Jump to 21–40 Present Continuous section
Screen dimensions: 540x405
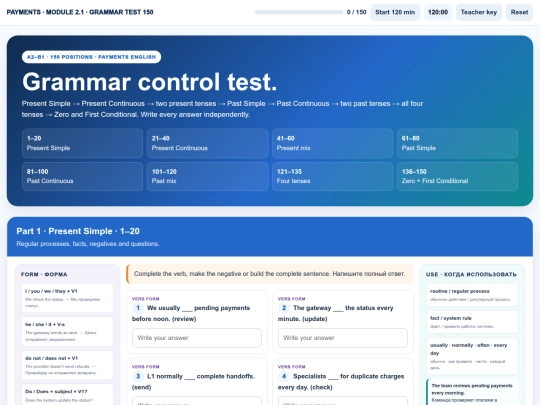coord(207,143)
